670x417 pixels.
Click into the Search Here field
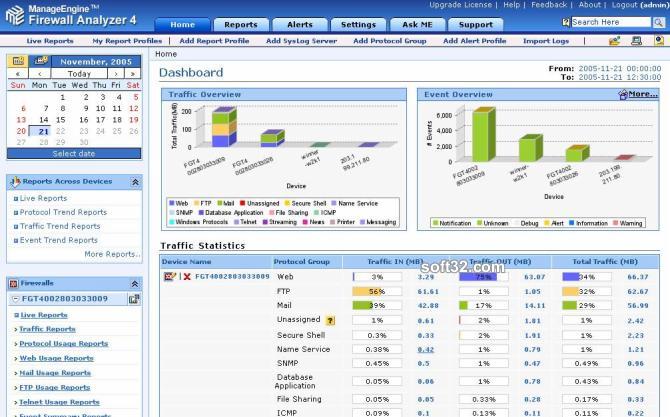(611, 22)
